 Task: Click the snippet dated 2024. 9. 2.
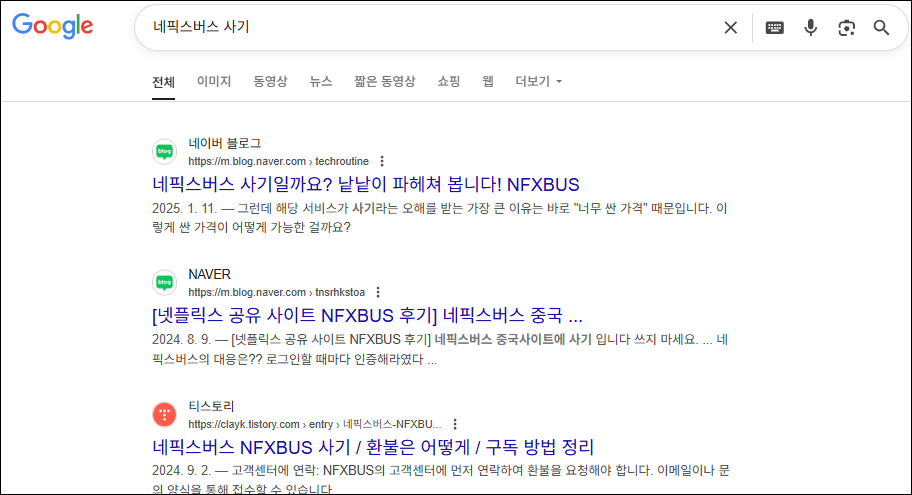click(440, 478)
